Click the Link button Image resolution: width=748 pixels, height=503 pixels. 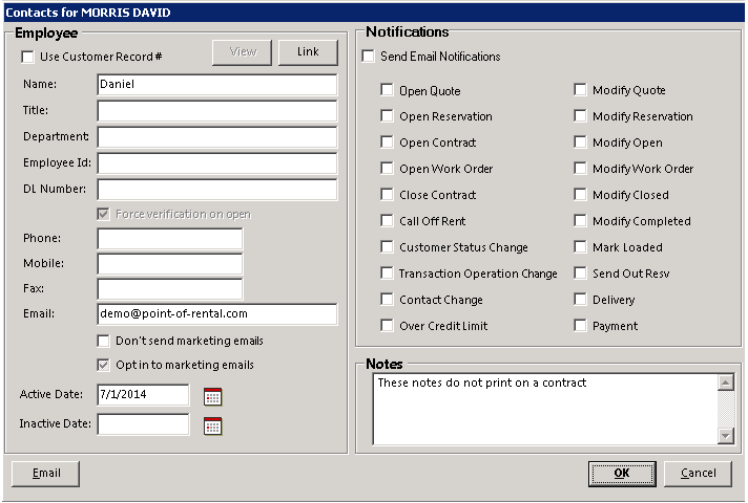308,52
